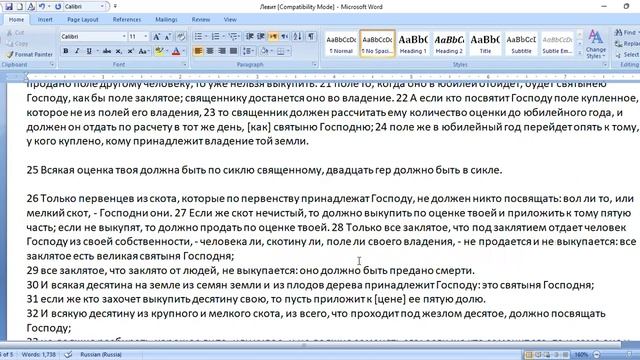The image size is (640, 360).
Task: Justify the paragraph text
Action: 233,51
